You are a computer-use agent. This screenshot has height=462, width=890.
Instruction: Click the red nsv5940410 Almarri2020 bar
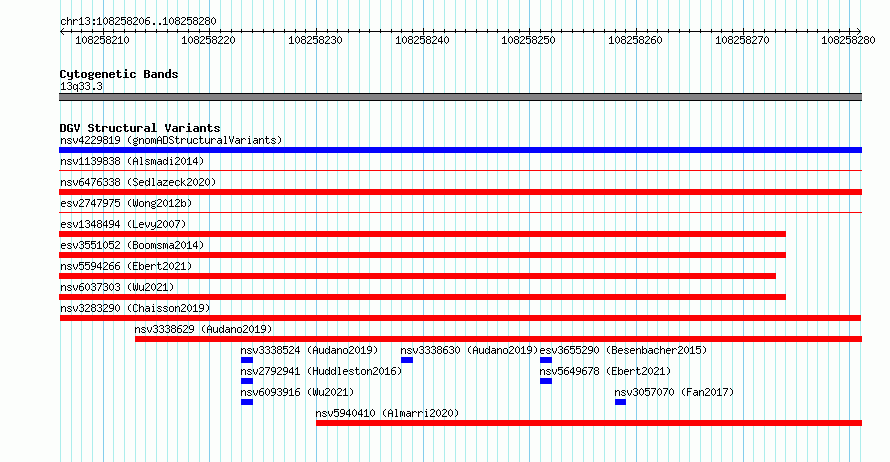coord(589,423)
